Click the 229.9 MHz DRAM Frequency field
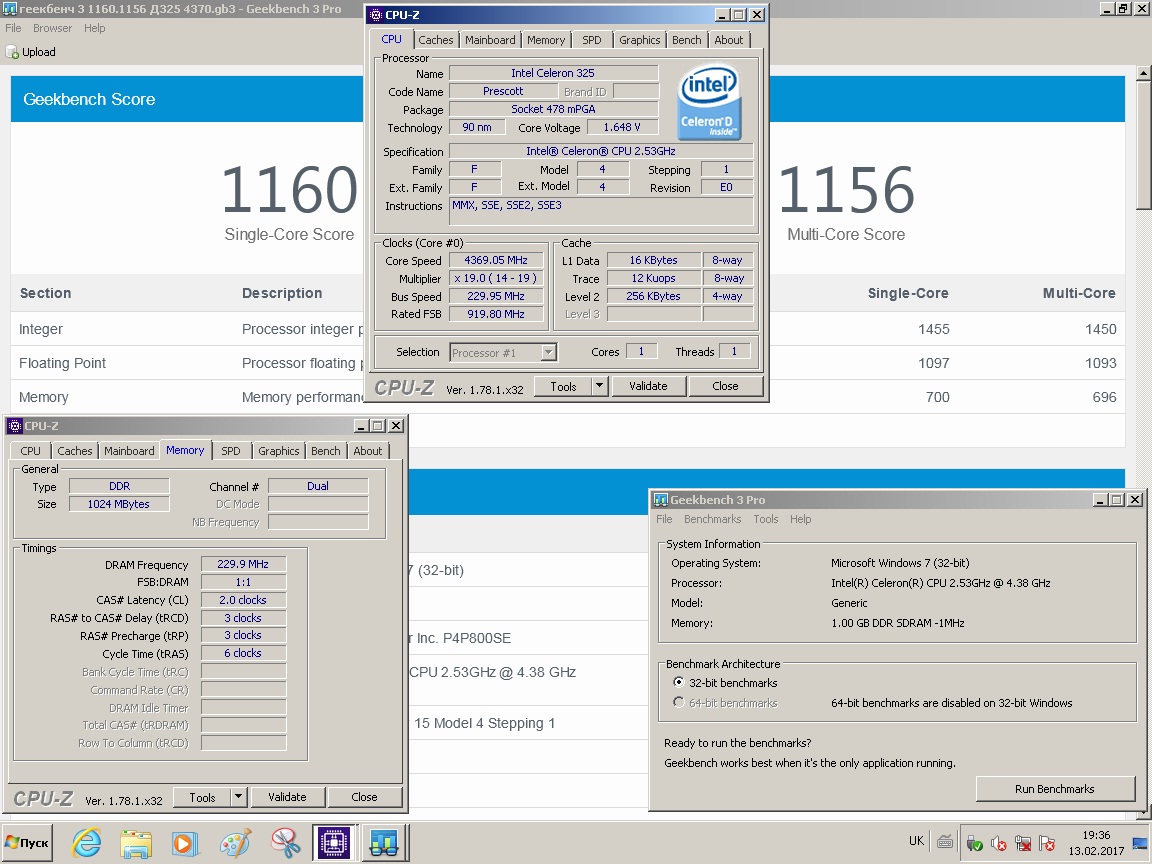Screen dimensions: 1152x864 243,564
